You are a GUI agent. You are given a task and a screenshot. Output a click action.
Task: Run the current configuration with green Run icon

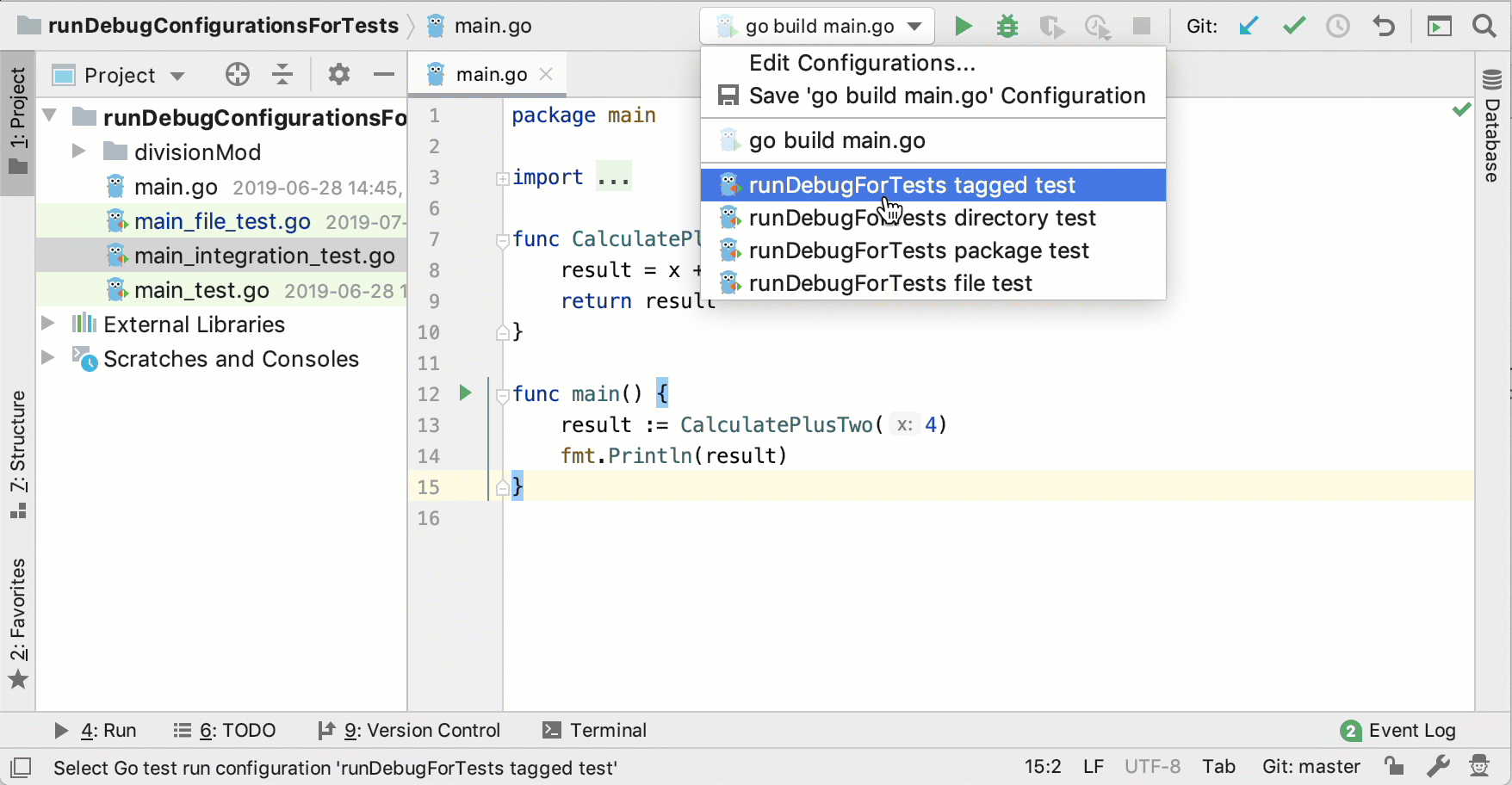point(964,26)
